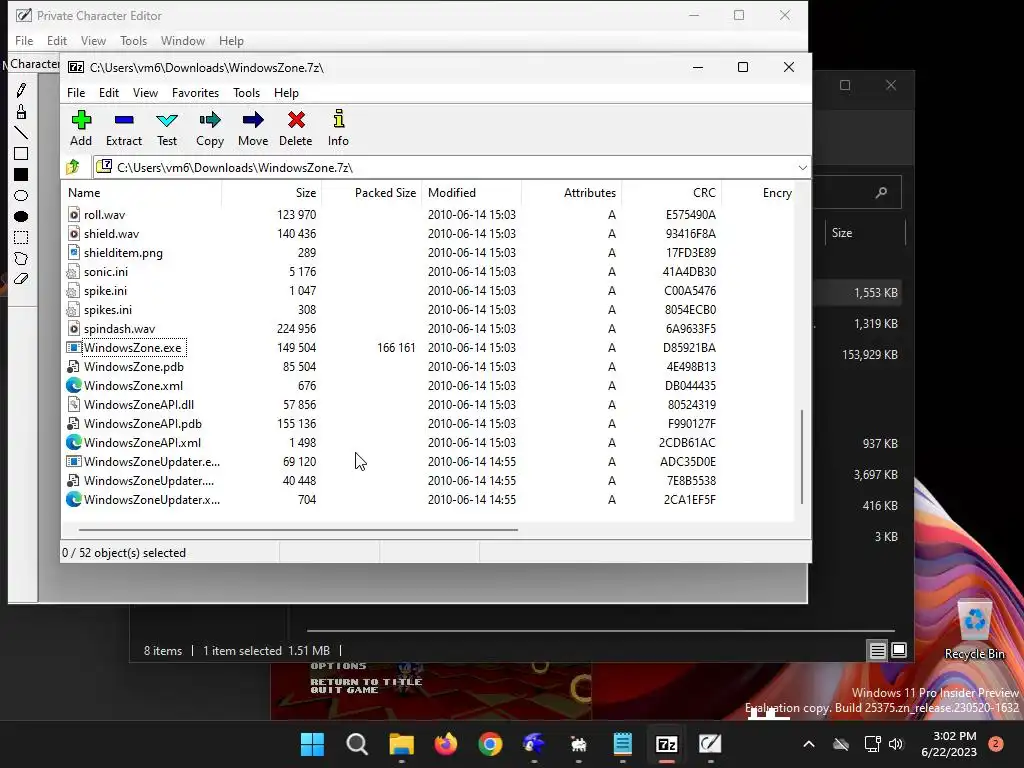Select the Pencil tool in Character Editor

click(x=21, y=90)
